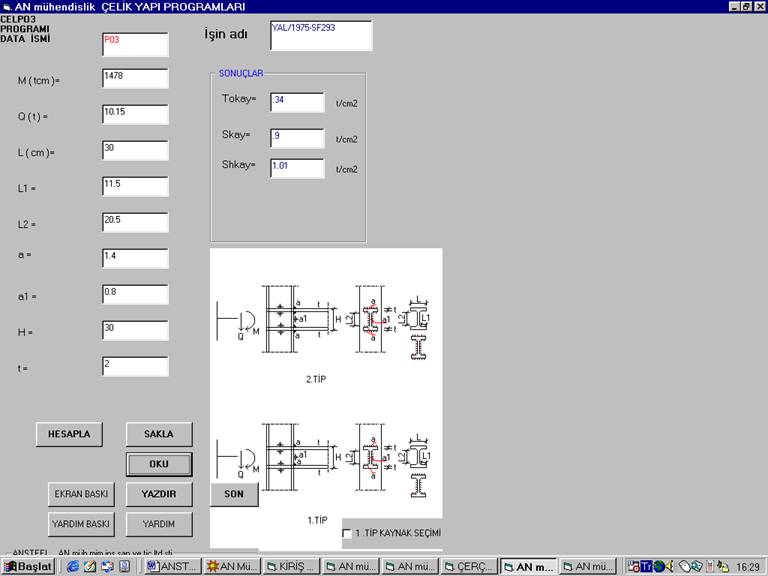Open the Başlat start menu
Screen dimensions: 768x576
27,567
